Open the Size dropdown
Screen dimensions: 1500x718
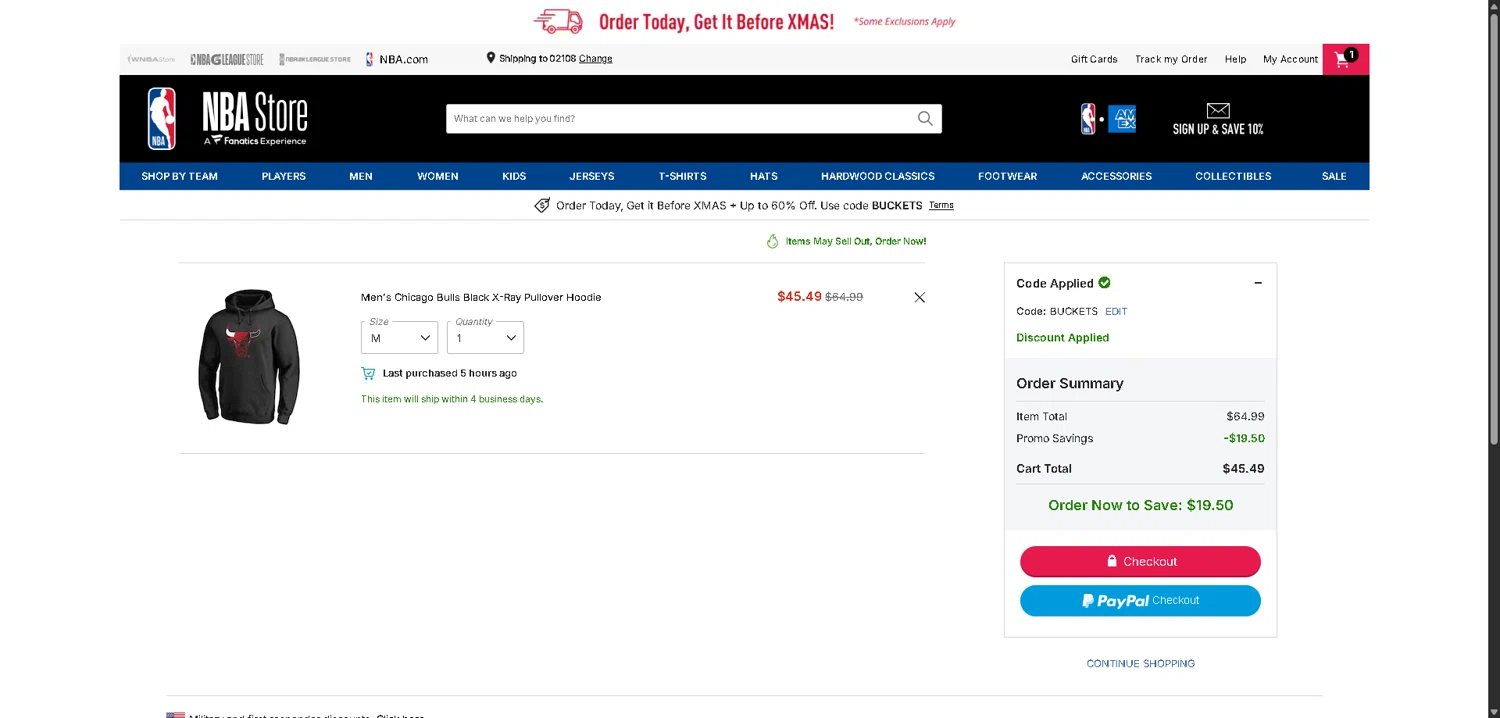click(x=399, y=337)
